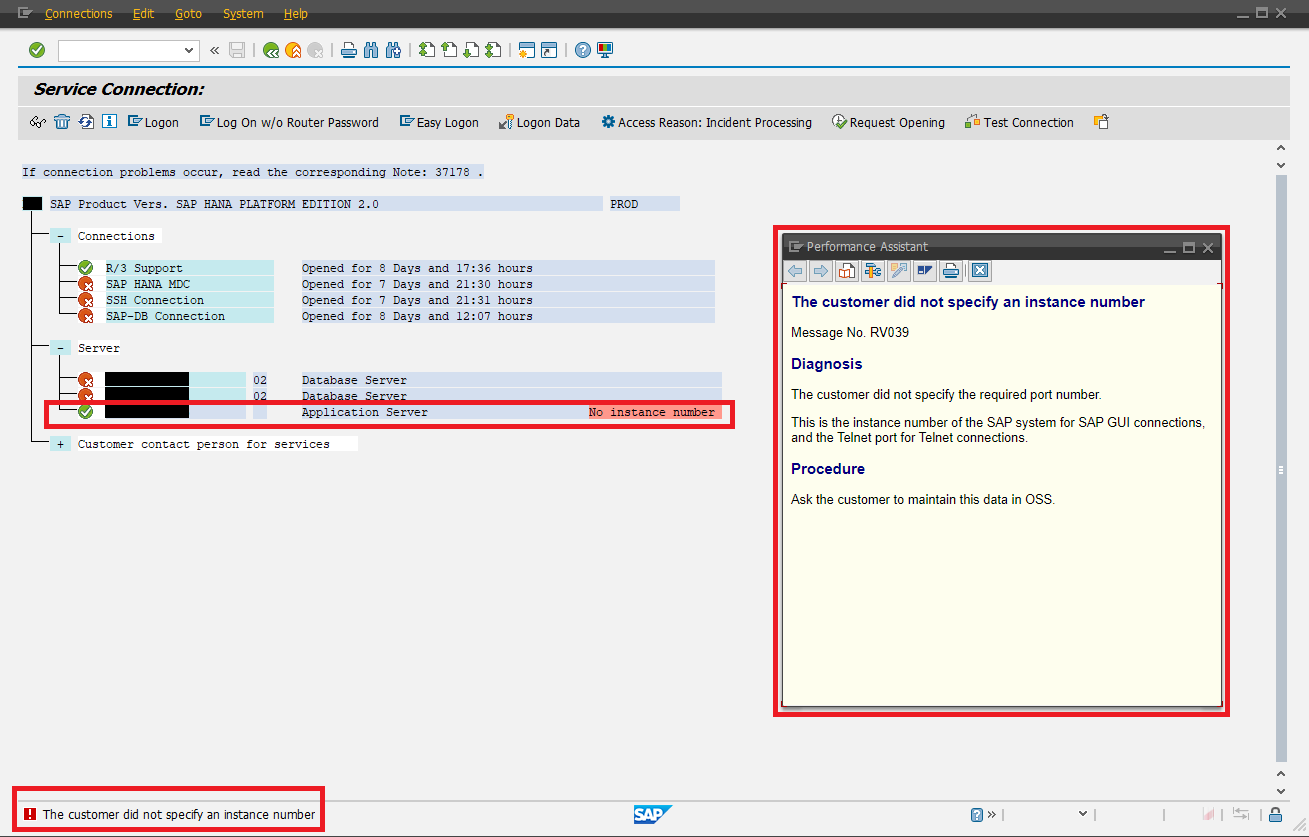This screenshot has width=1309, height=837.
Task: Click the status bar error message text
Action: tap(179, 815)
